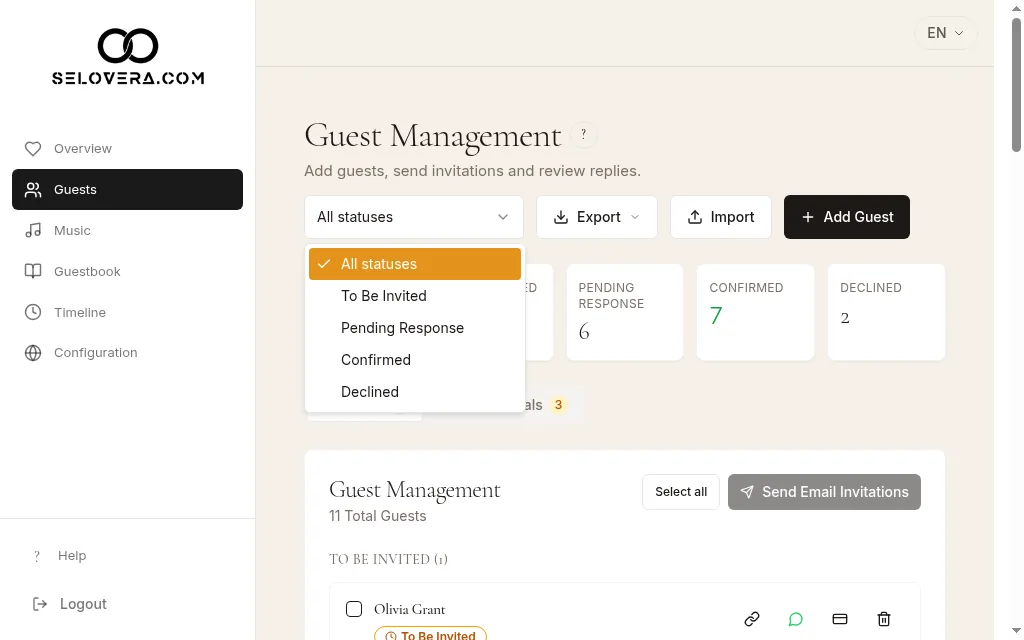Choose To Be Invited in the dropdown
This screenshot has width=1024, height=640.
415,296
